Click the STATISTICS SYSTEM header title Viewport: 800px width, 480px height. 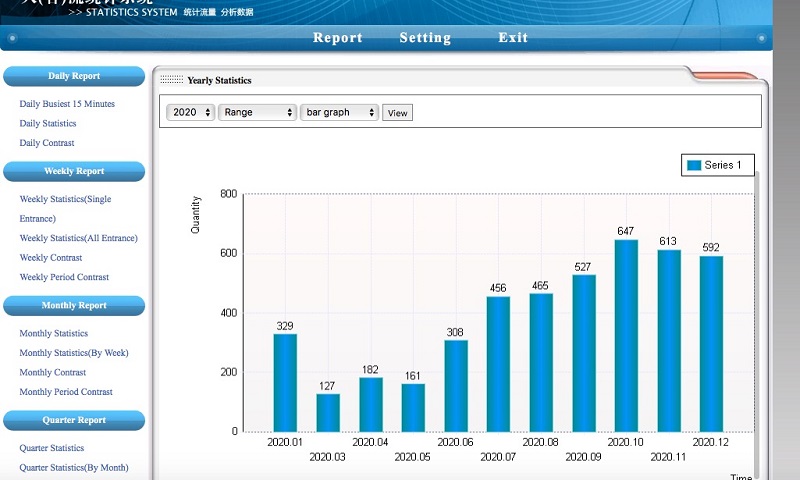point(131,12)
